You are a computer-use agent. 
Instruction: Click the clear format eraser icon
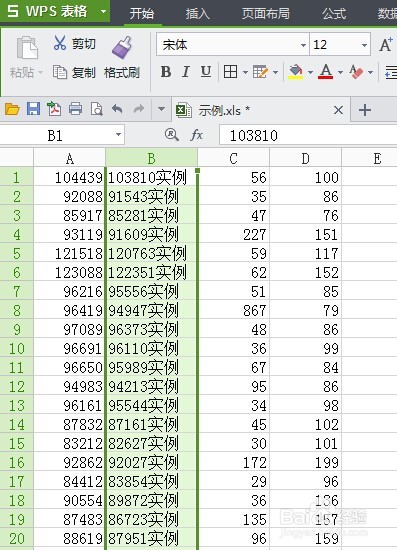pos(356,72)
